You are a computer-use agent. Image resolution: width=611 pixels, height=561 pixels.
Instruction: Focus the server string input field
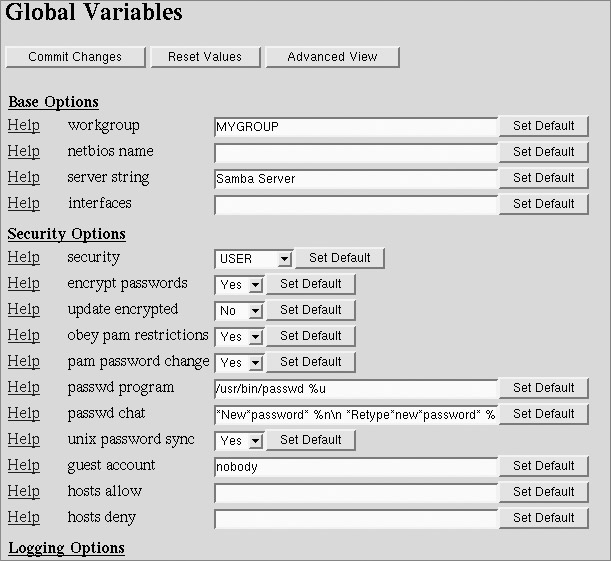click(355, 179)
